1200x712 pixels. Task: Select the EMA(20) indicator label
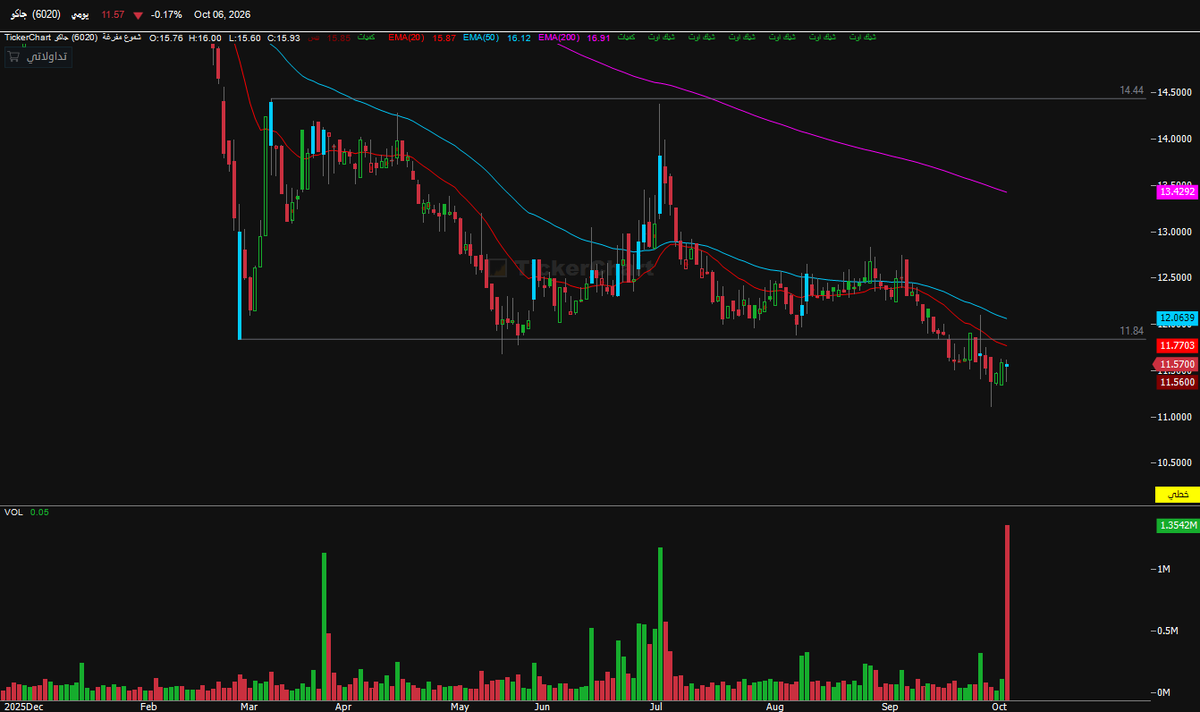coord(406,37)
